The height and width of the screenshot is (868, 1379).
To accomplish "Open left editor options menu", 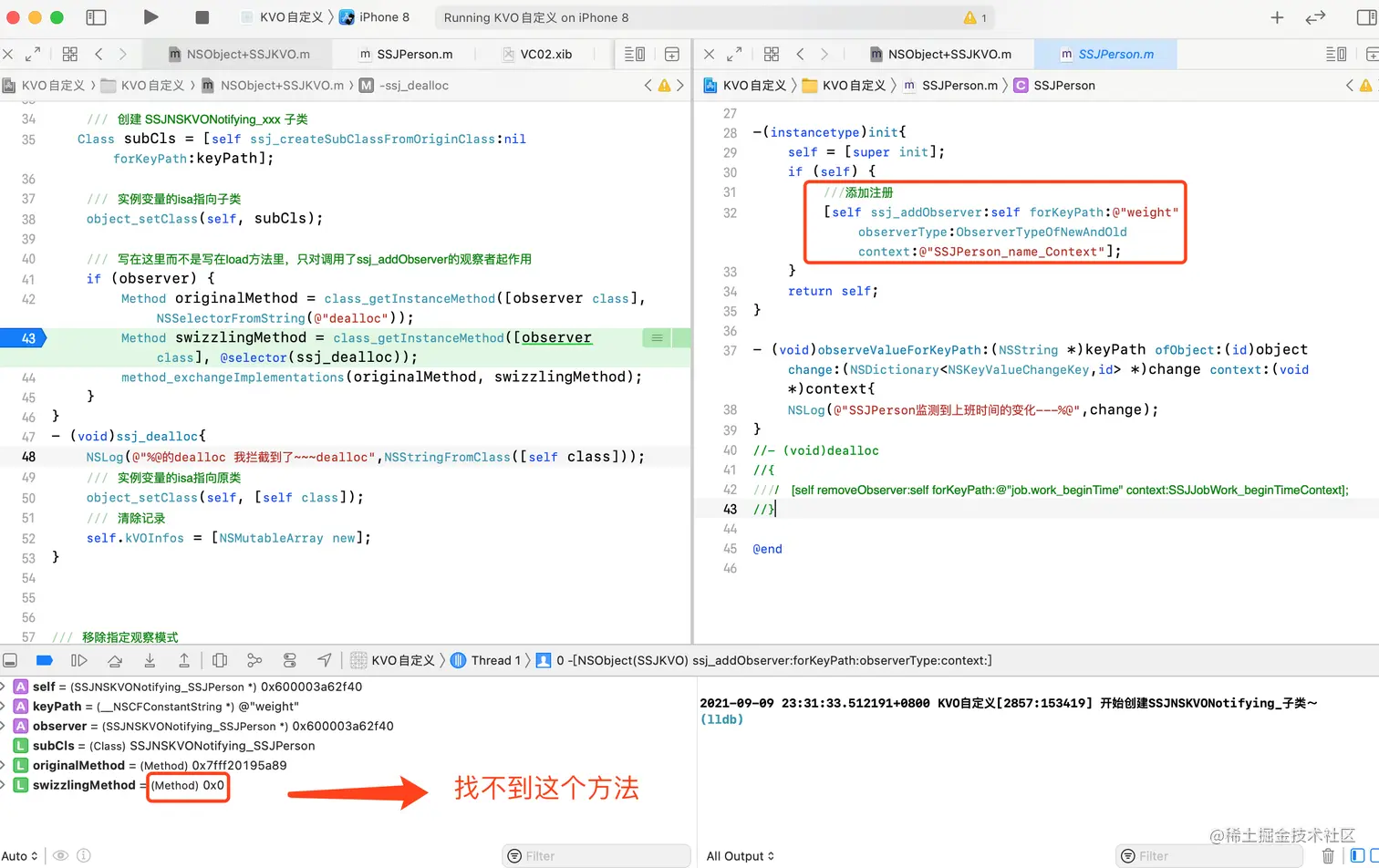I will [635, 54].
